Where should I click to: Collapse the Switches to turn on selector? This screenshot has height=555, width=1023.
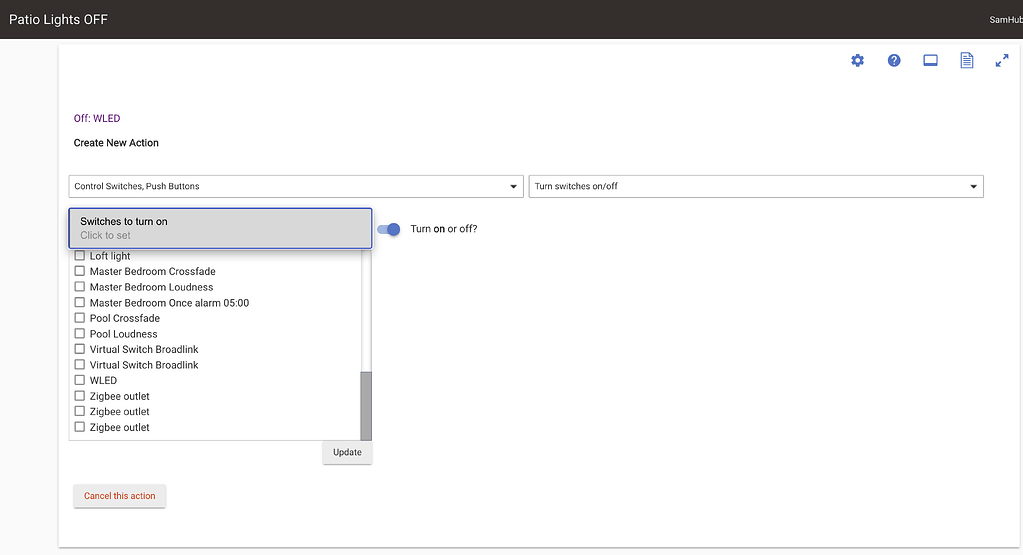click(220, 228)
